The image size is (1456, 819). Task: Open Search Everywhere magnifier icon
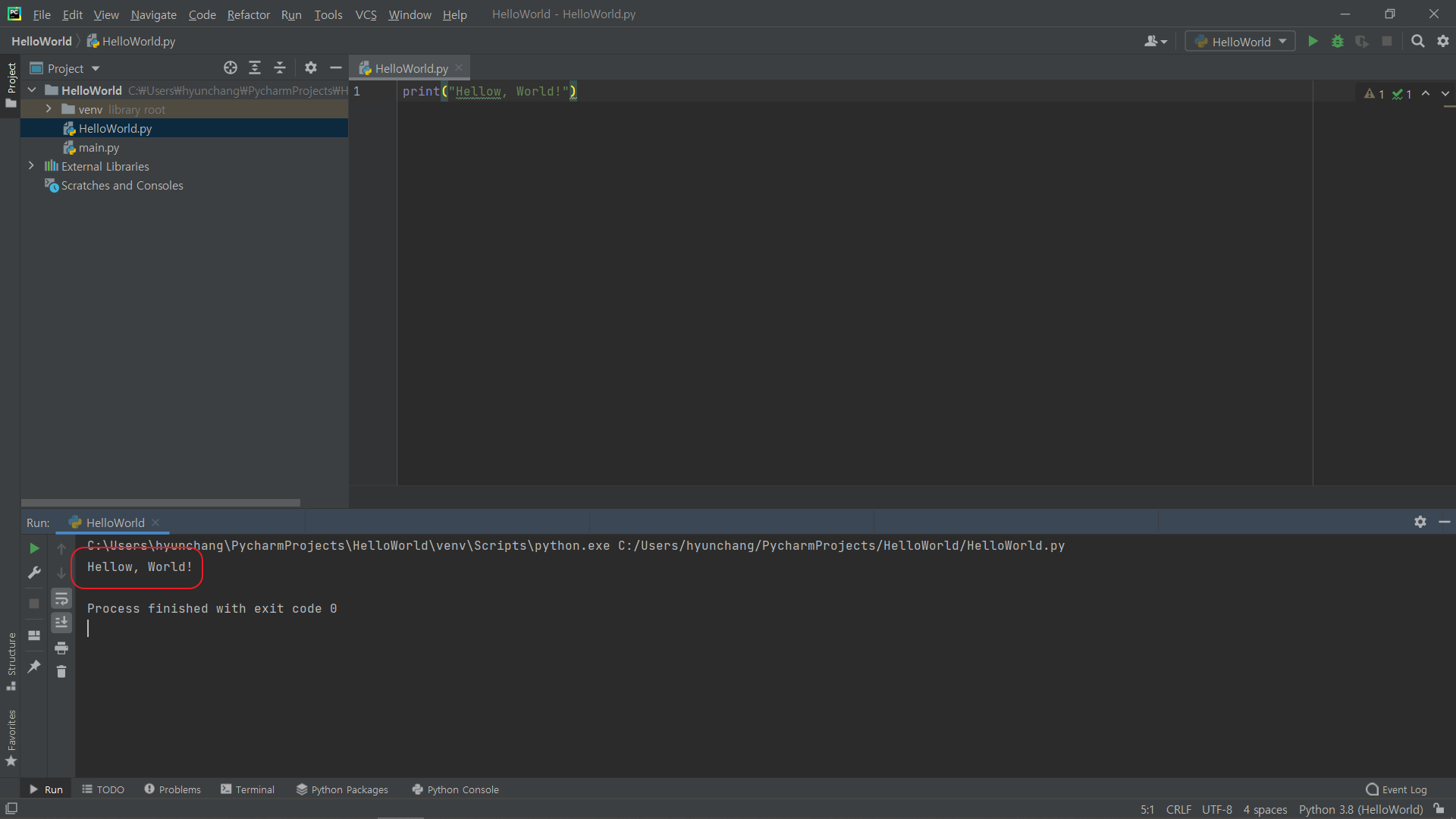(1417, 42)
